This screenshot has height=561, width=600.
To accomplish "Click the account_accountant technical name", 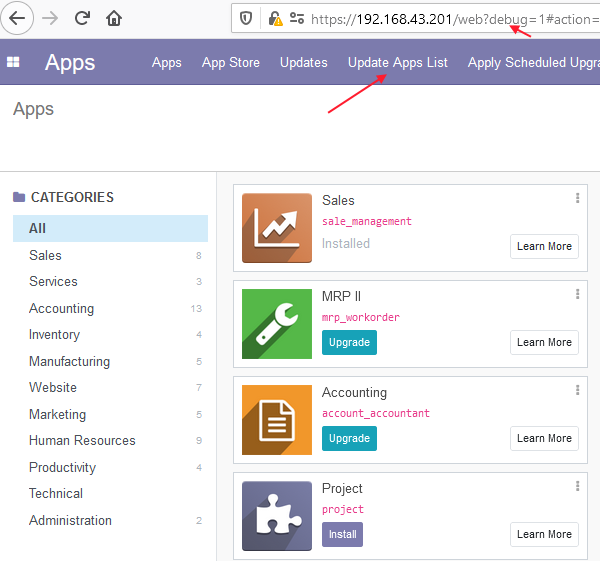I will [x=376, y=413].
